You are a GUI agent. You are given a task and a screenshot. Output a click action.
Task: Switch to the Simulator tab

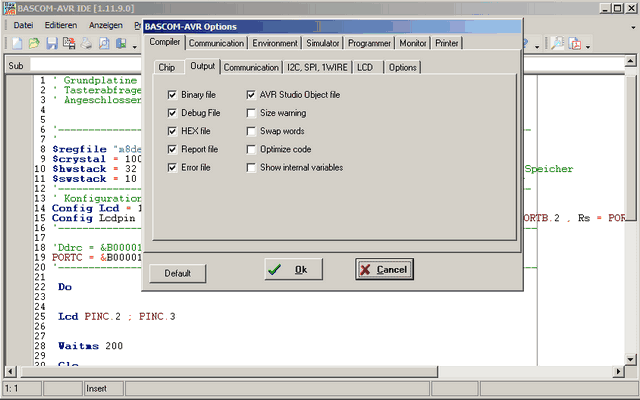point(322,43)
